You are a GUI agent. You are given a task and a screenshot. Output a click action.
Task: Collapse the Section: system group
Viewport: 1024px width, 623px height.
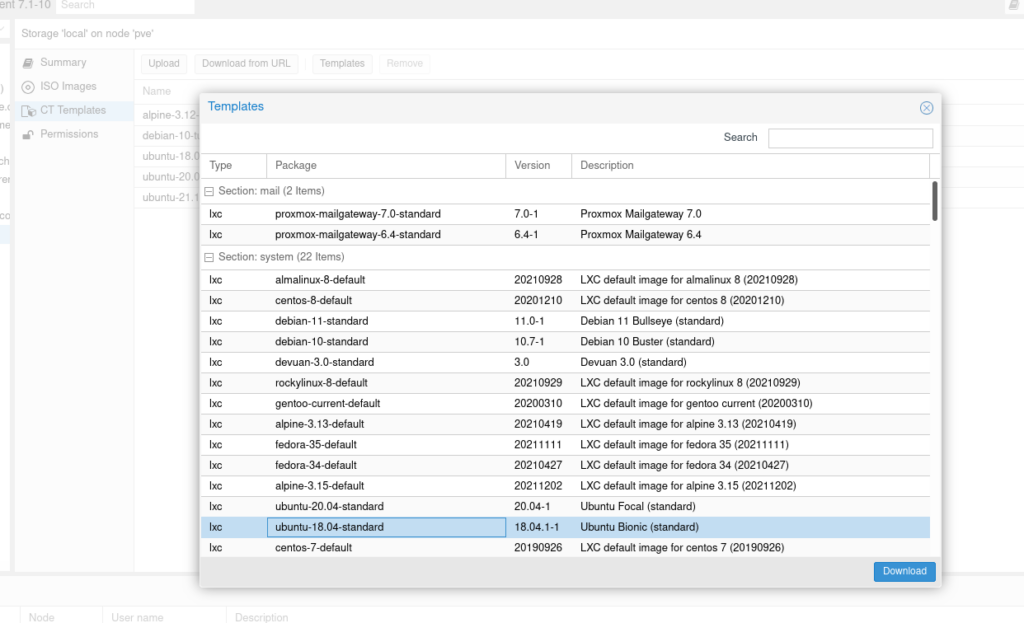(x=209, y=257)
